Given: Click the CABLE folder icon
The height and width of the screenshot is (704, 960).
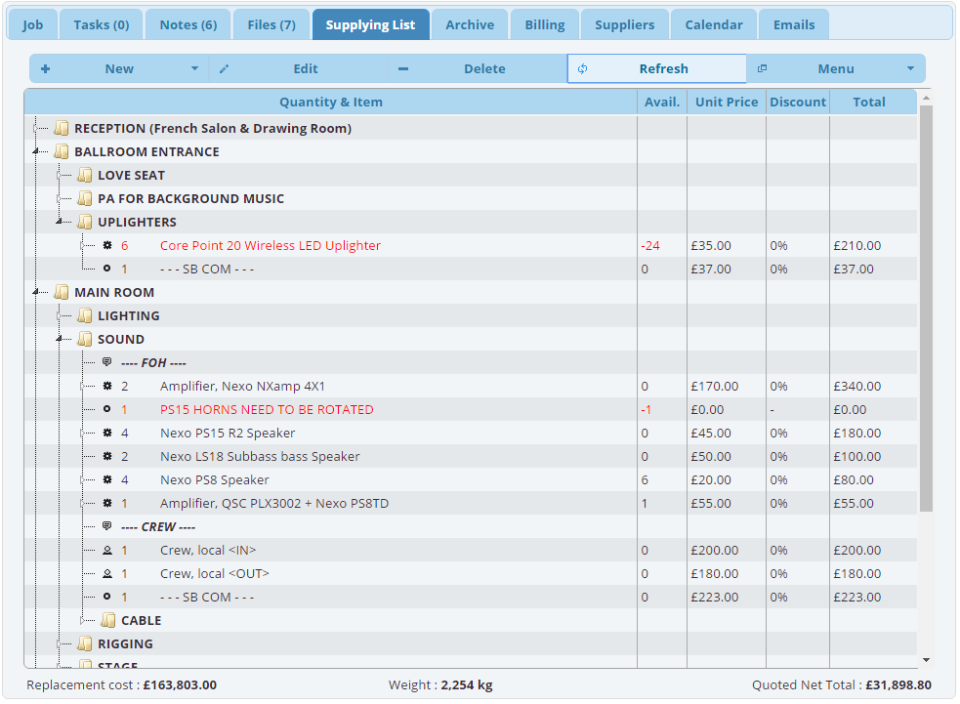Looking at the screenshot, I should 108,620.
